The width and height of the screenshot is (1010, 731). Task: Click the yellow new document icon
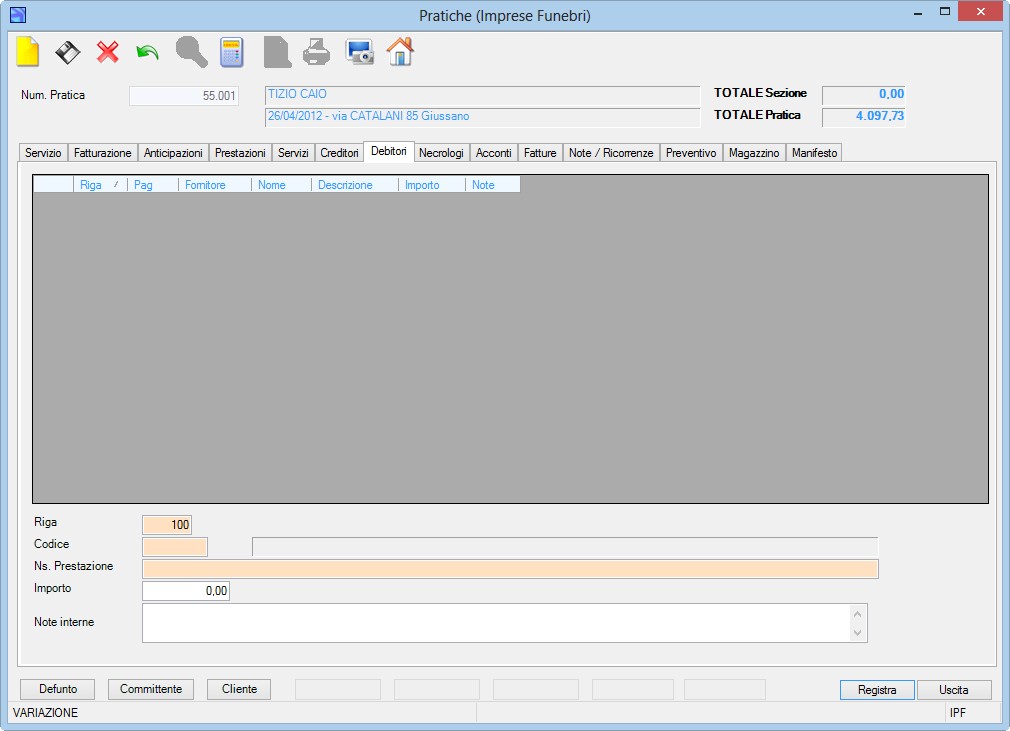pos(28,52)
